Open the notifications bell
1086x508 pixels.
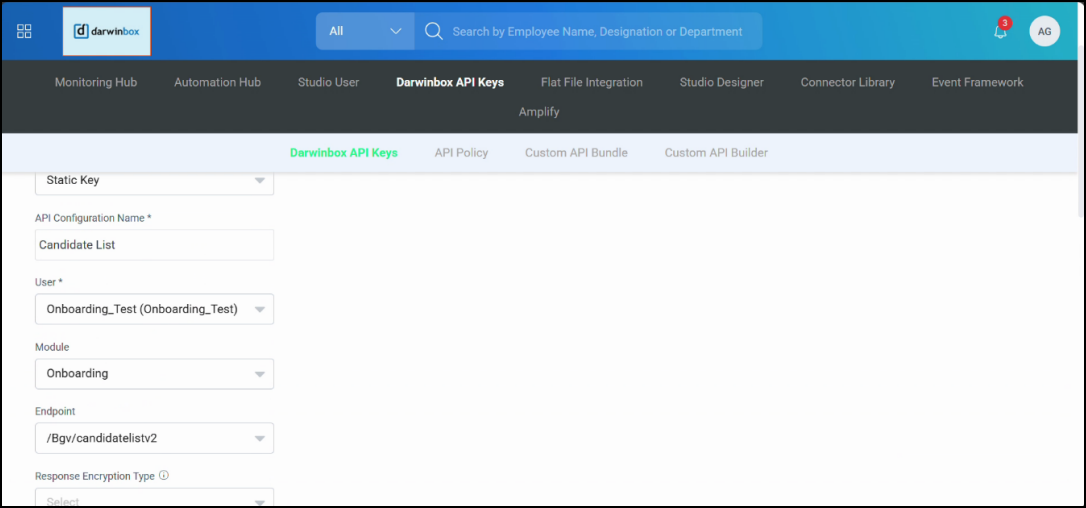coord(1000,31)
